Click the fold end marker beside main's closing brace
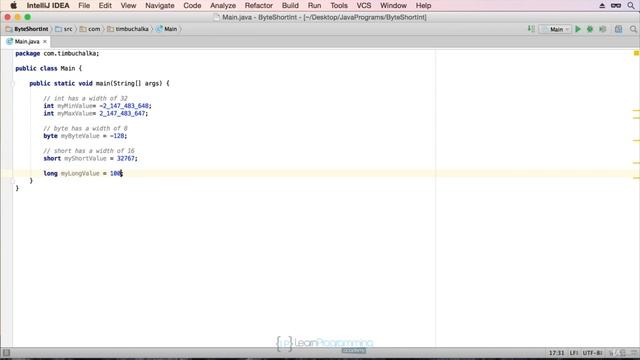 [13, 181]
